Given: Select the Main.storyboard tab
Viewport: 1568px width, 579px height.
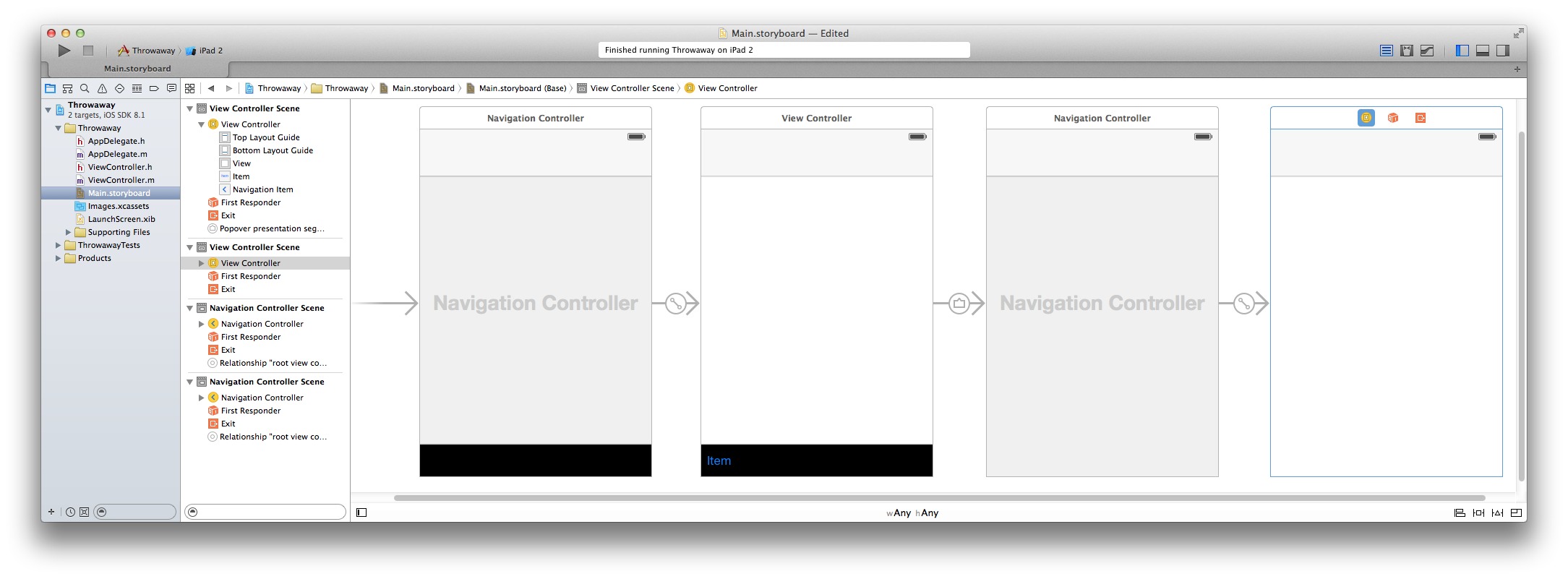Looking at the screenshot, I should pos(137,69).
